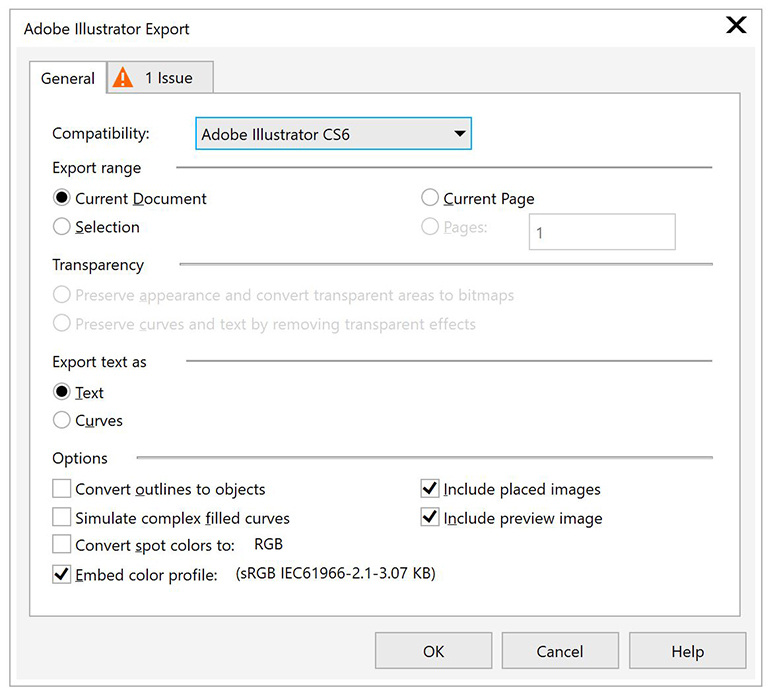Export text as Curves radio option

point(63,421)
